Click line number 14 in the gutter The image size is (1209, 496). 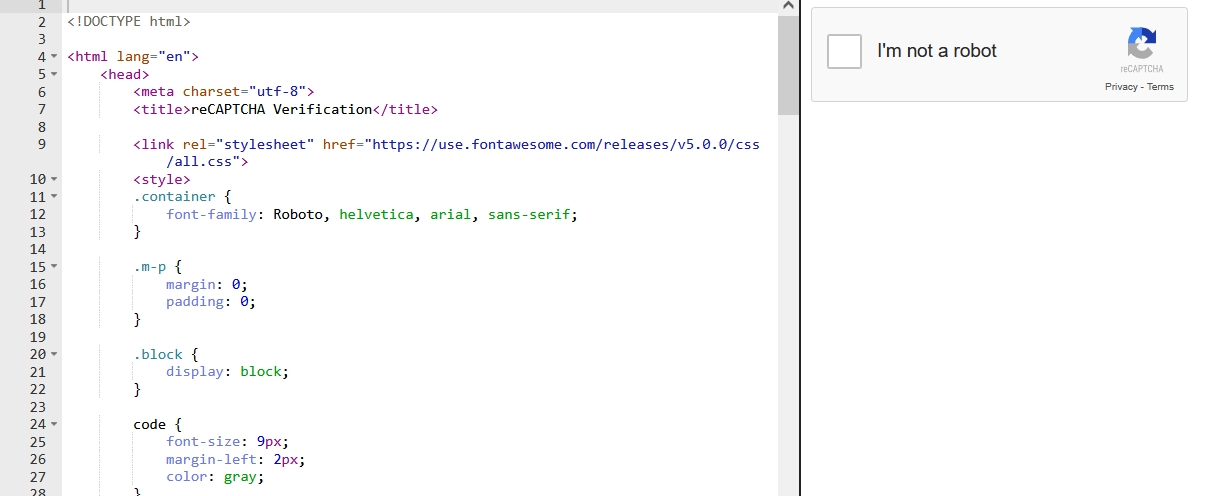click(x=38, y=249)
